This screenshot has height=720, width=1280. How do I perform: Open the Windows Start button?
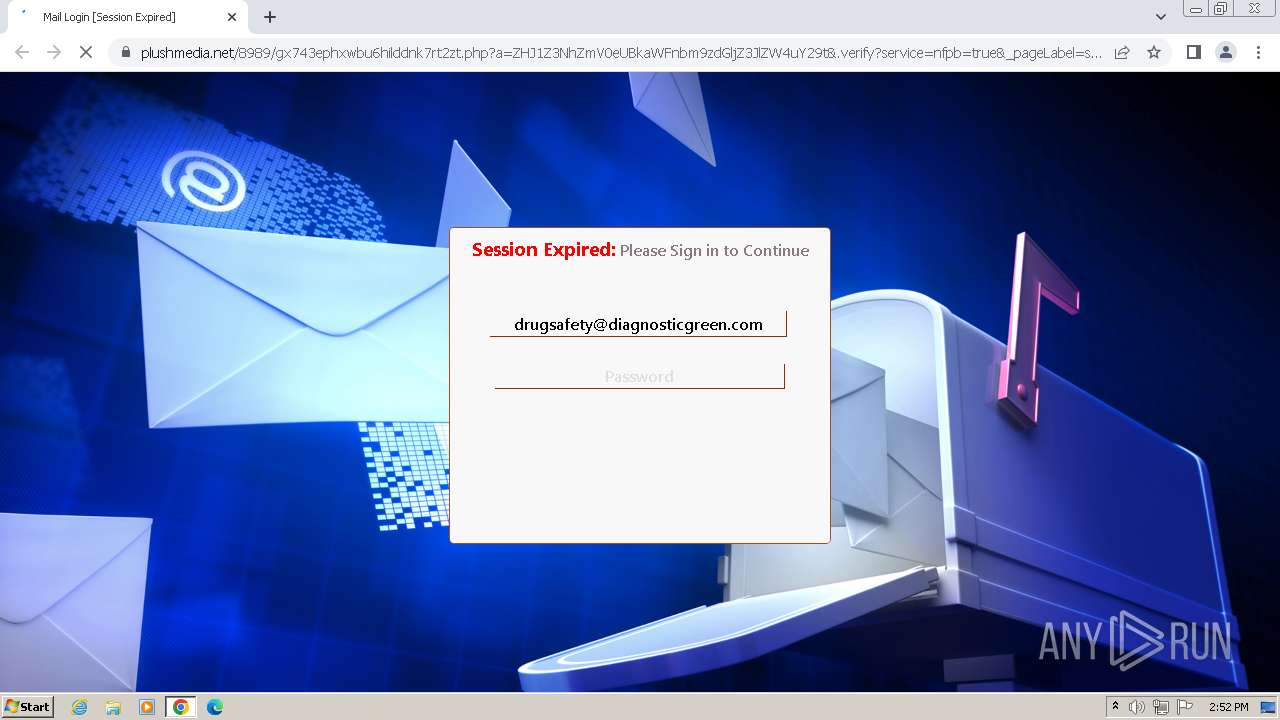point(28,706)
